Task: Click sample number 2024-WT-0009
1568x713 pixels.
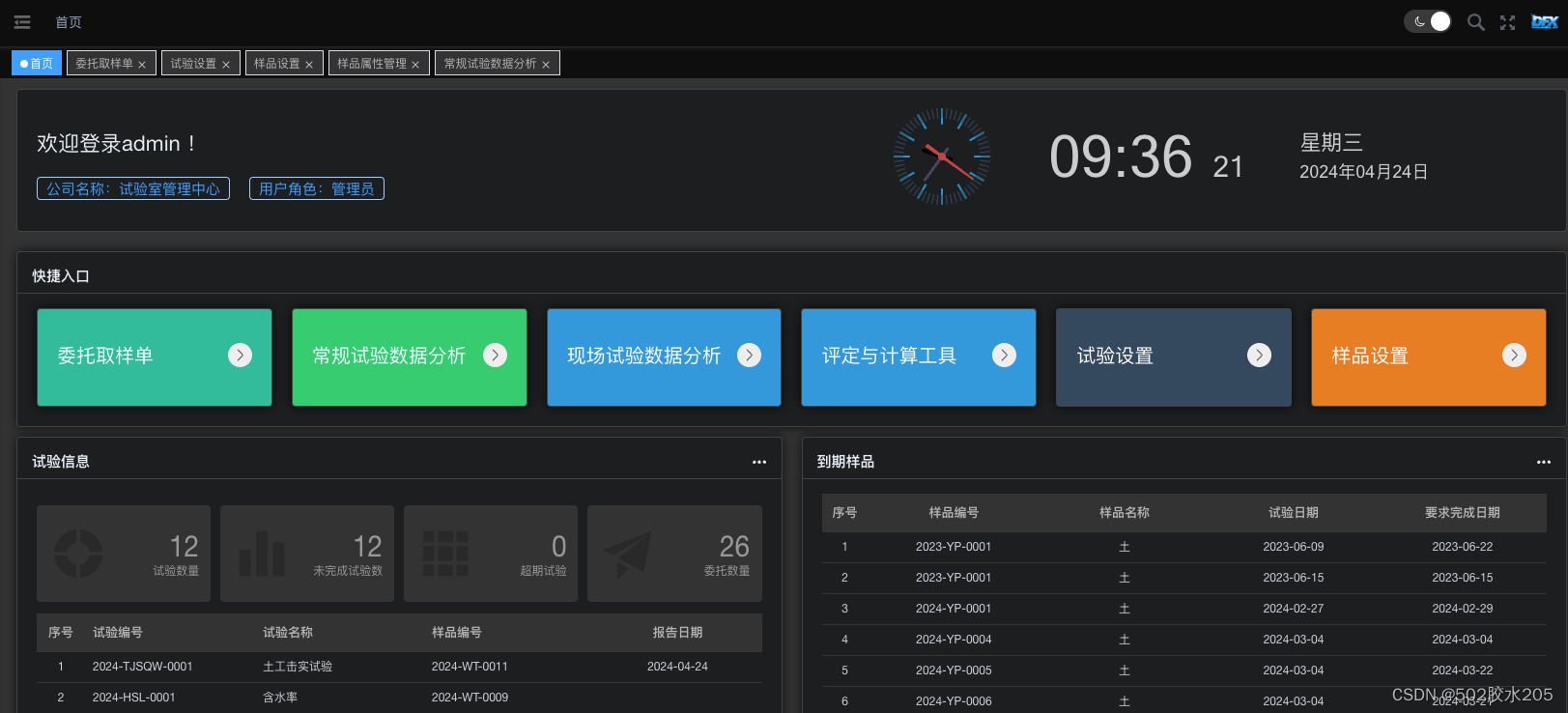Action: (x=470, y=698)
